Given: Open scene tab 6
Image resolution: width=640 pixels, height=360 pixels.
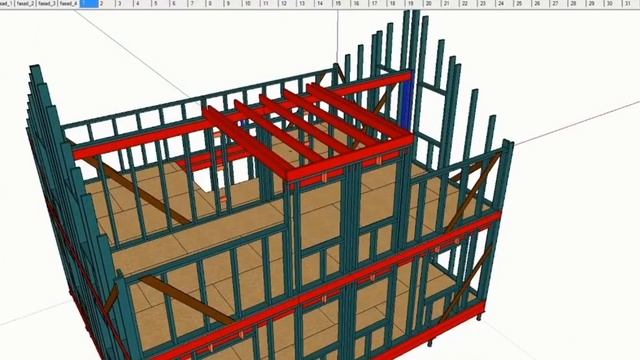Looking at the screenshot, I should (x=179, y=4).
